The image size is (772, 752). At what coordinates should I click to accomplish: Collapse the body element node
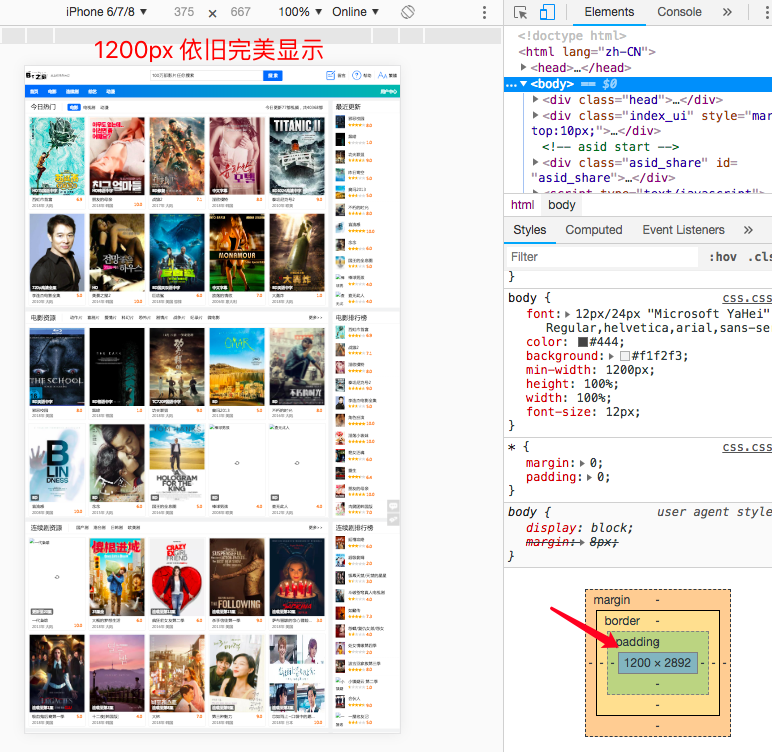pos(524,84)
